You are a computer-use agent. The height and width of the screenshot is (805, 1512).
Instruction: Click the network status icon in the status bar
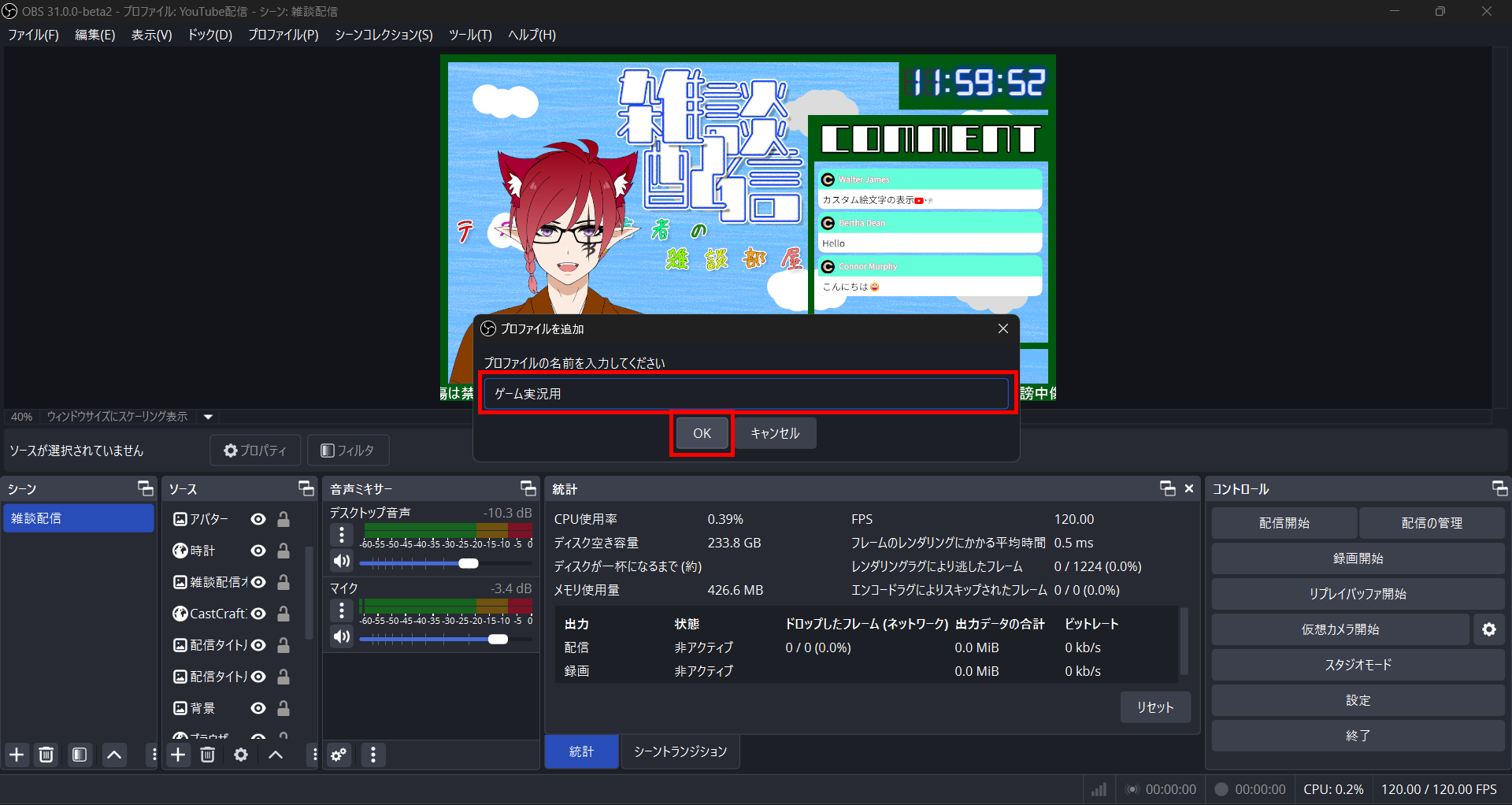point(1099,789)
